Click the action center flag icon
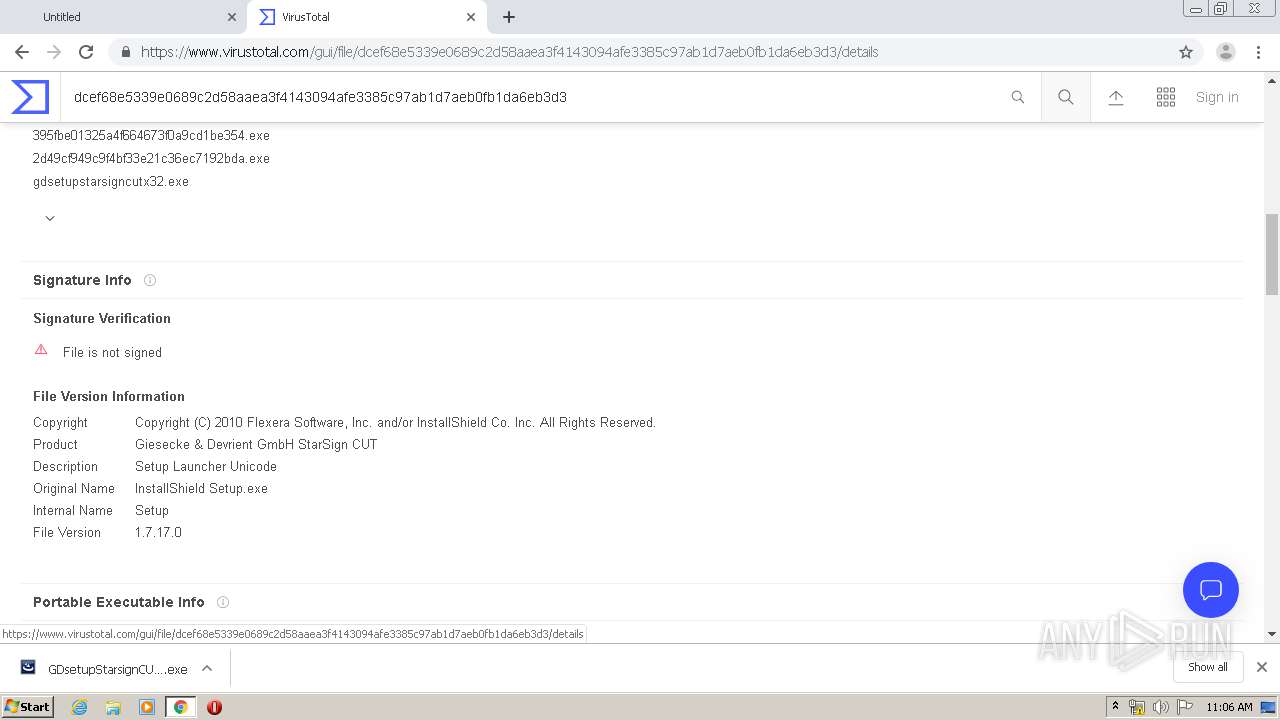This screenshot has height=720, width=1280. coord(1185,707)
